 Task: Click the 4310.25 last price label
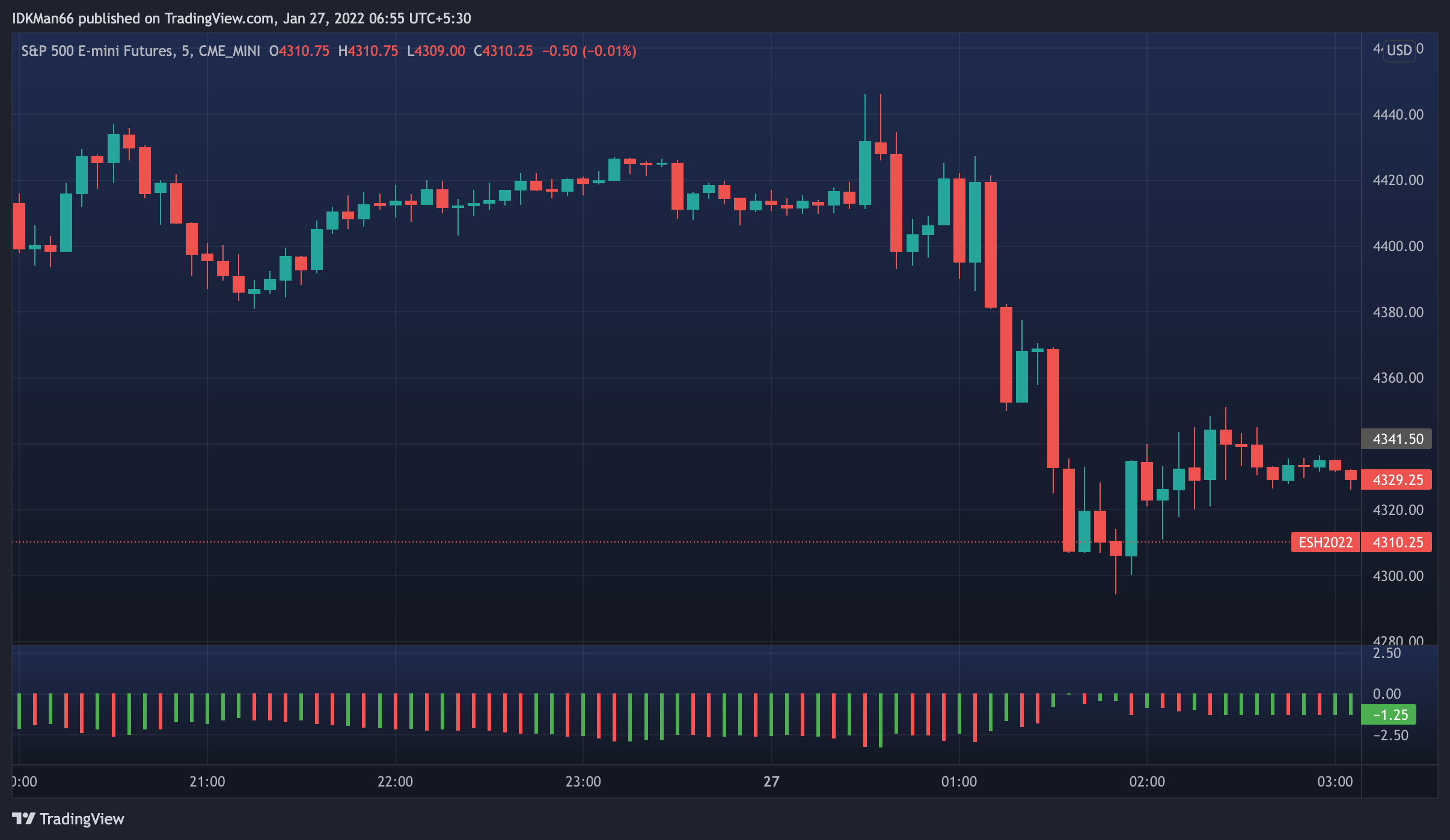tap(1397, 543)
